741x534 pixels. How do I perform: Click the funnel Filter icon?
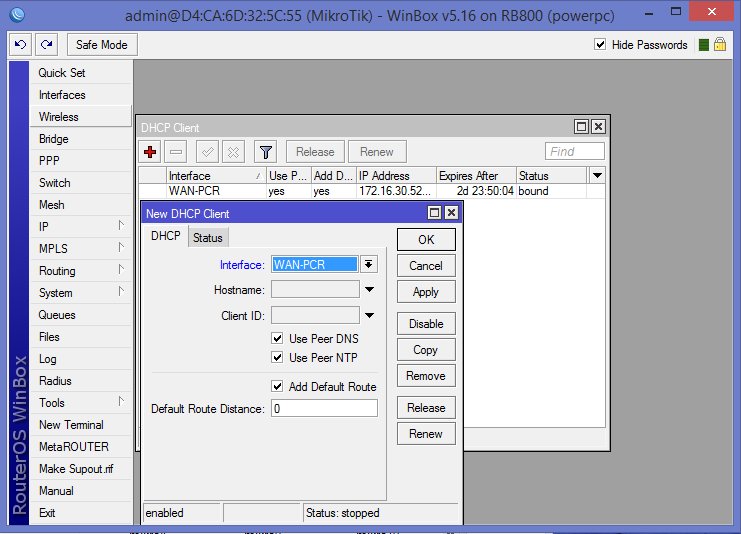tap(266, 152)
